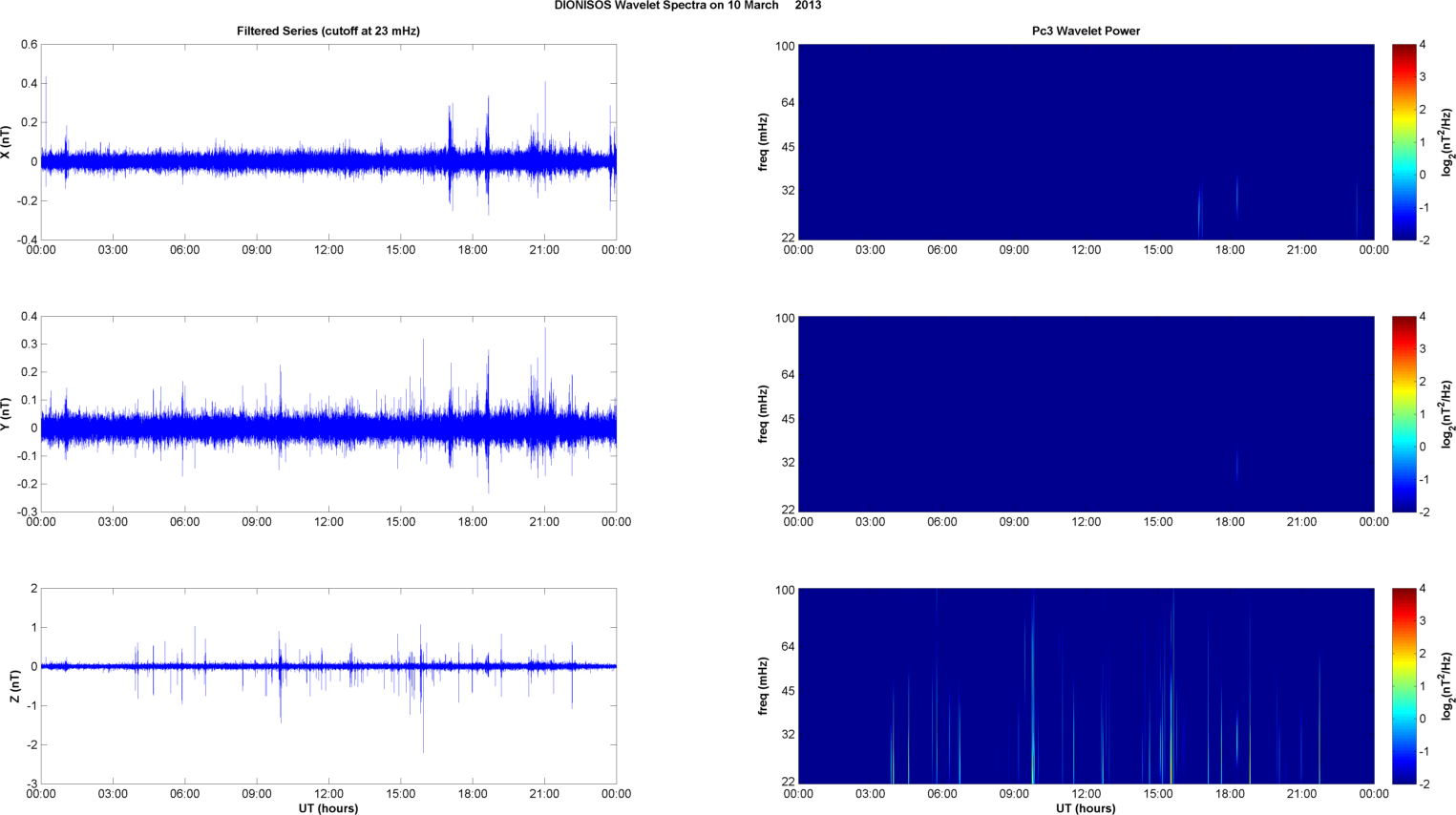1456x815 pixels.
Task: Click the '12:00' tick under the X time series
Action: pyautogui.click(x=328, y=250)
